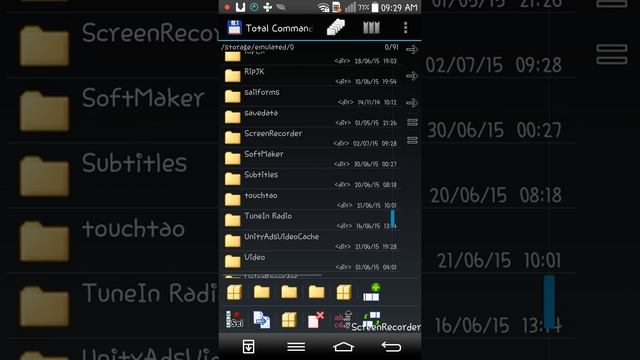Tap the Android back navigation button
This screenshot has width=640, height=360.
pyautogui.click(x=391, y=347)
